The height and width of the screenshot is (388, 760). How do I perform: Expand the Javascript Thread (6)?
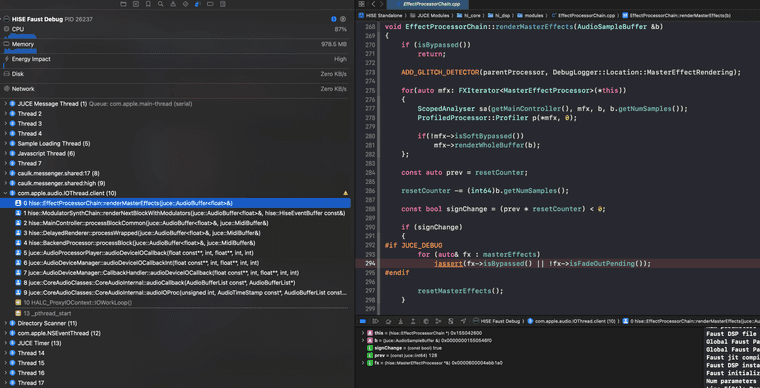tap(6, 154)
